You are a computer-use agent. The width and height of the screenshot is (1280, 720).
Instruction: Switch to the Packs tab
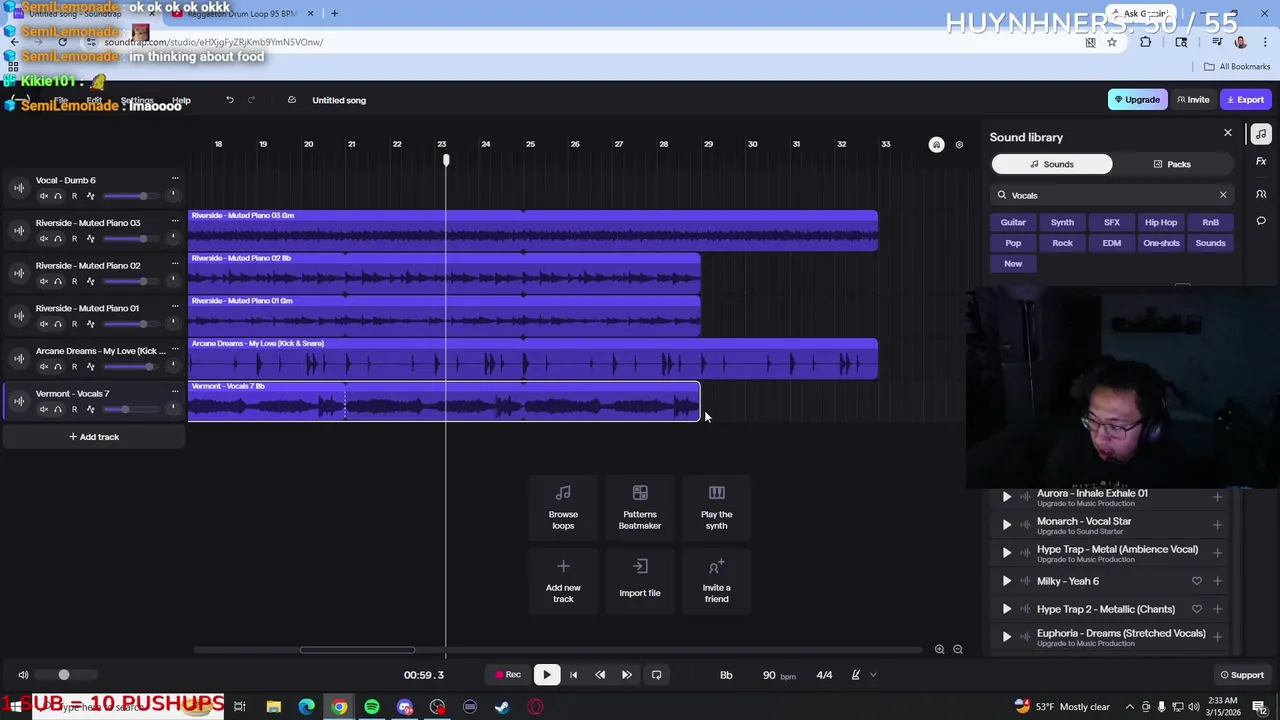pyautogui.click(x=1172, y=164)
